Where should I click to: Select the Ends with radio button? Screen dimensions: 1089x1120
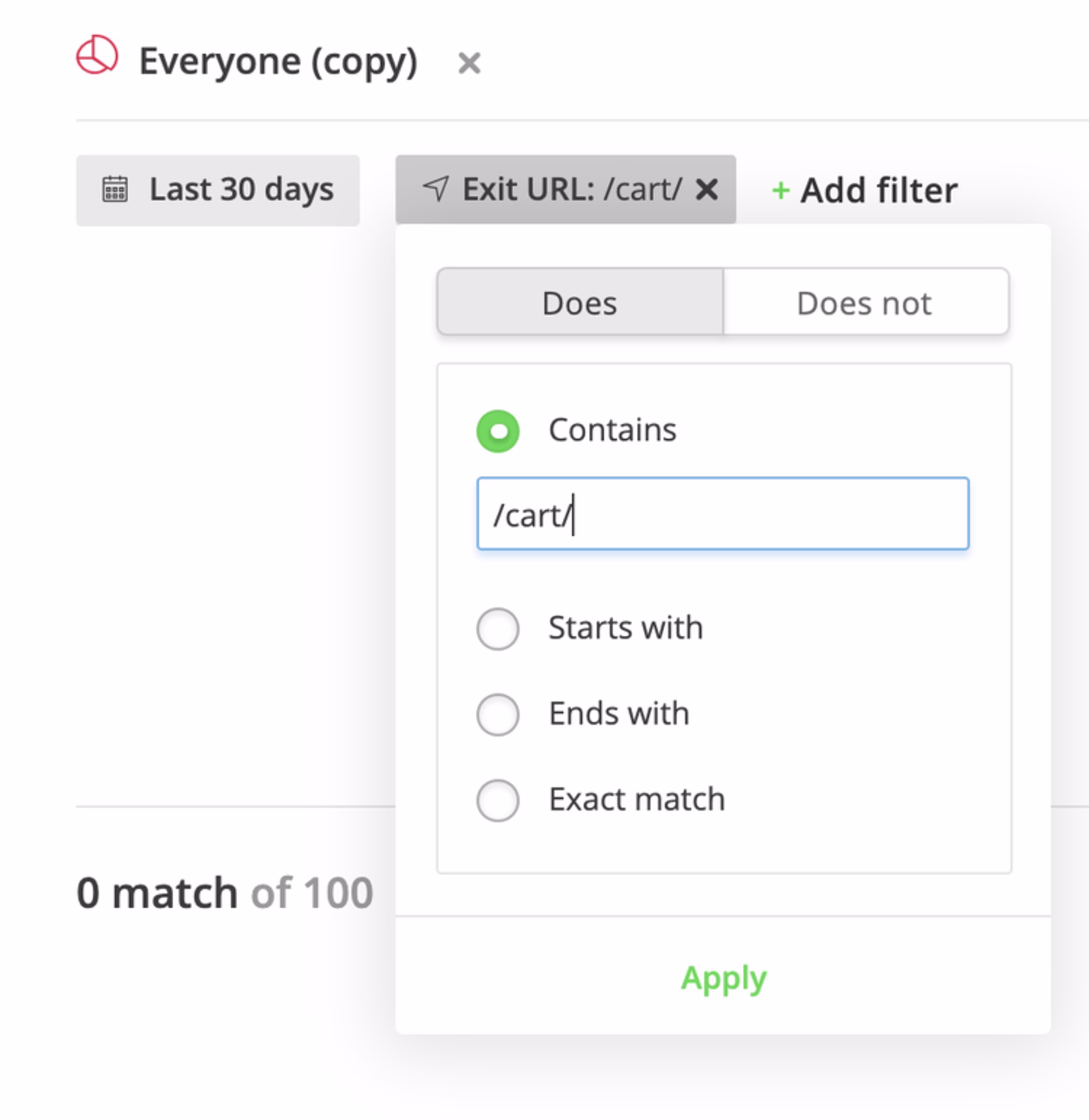pyautogui.click(x=497, y=714)
